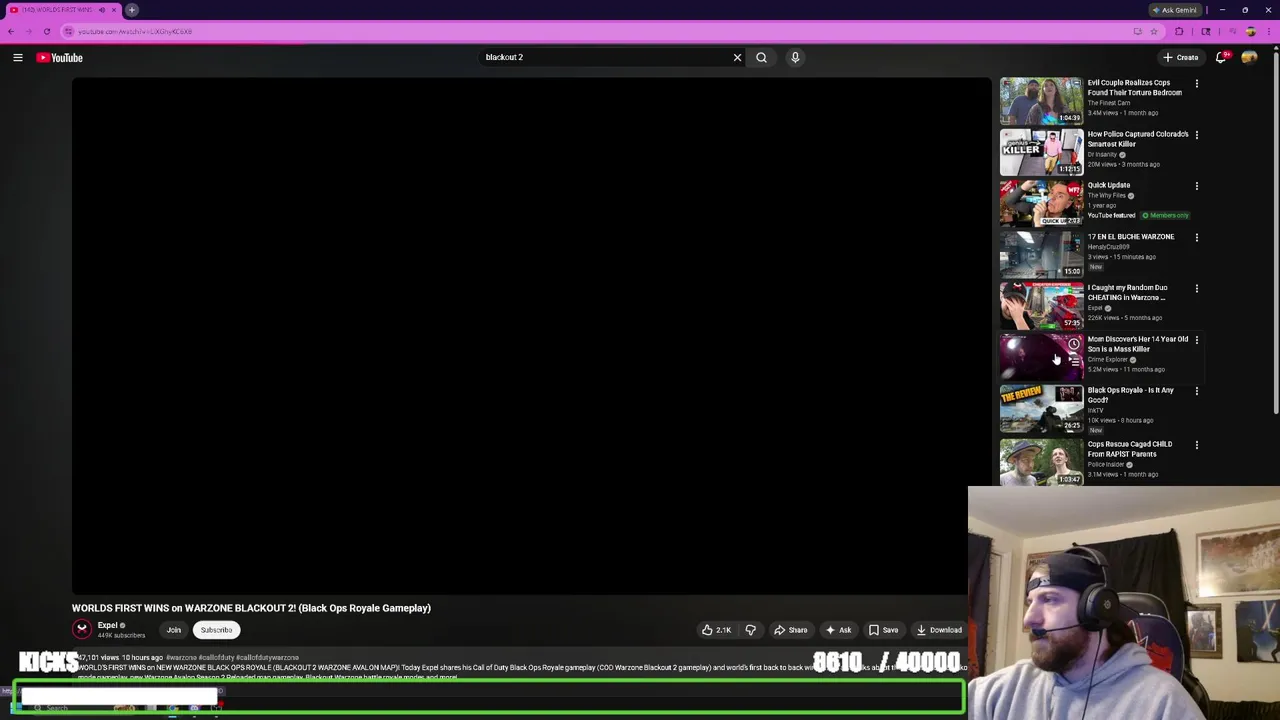
Task: Click the 'Members only' badge on Quick Update
Action: (x=1166, y=216)
